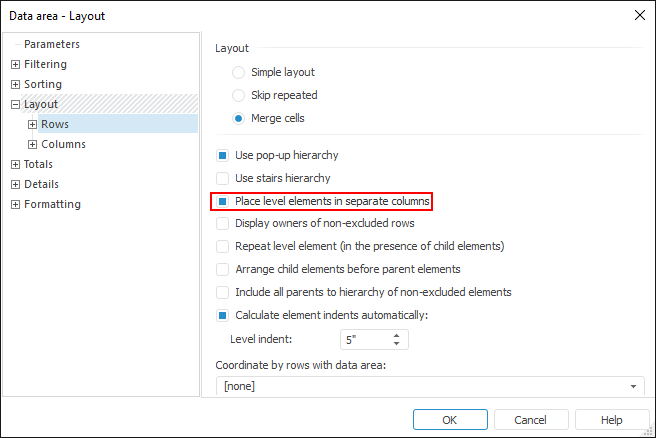The image size is (656, 438).
Task: Expand the Rows subnode
Action: [x=33, y=124]
